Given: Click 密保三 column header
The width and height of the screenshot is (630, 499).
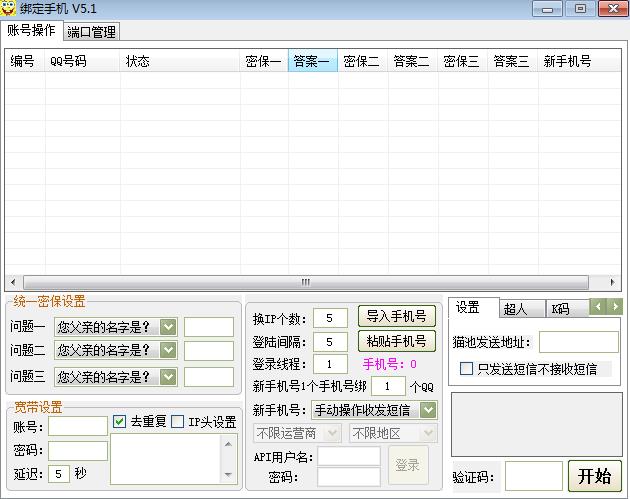Looking at the screenshot, I should click(x=462, y=61).
